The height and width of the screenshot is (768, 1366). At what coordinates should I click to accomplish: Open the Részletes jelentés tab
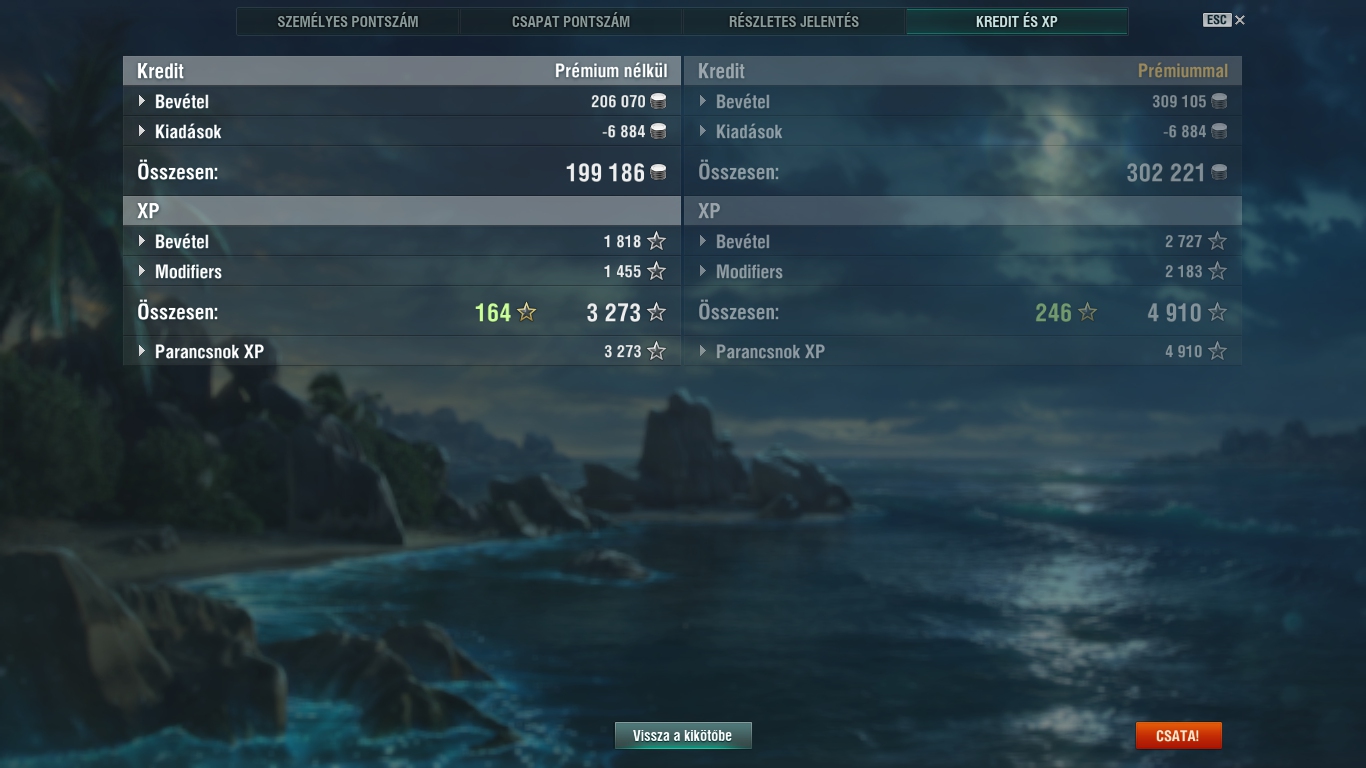(794, 21)
